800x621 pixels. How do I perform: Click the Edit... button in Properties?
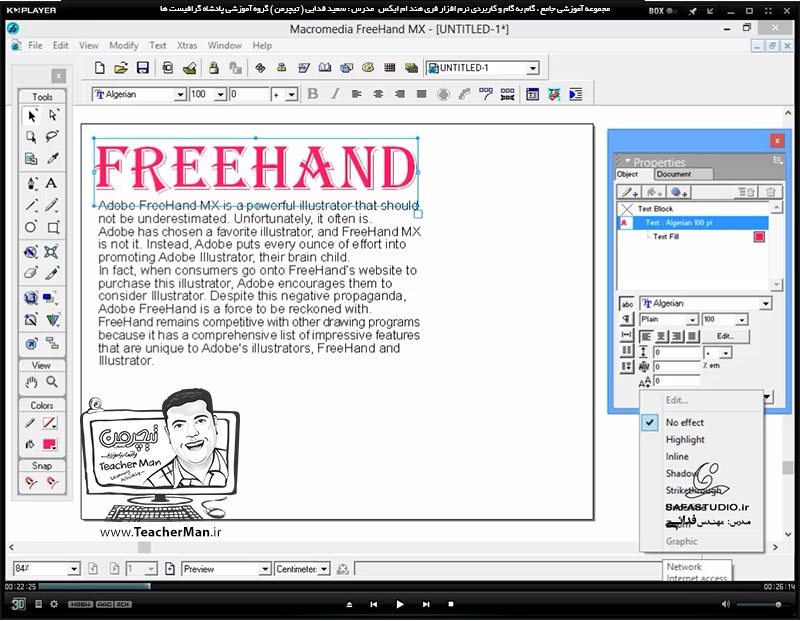[726, 336]
